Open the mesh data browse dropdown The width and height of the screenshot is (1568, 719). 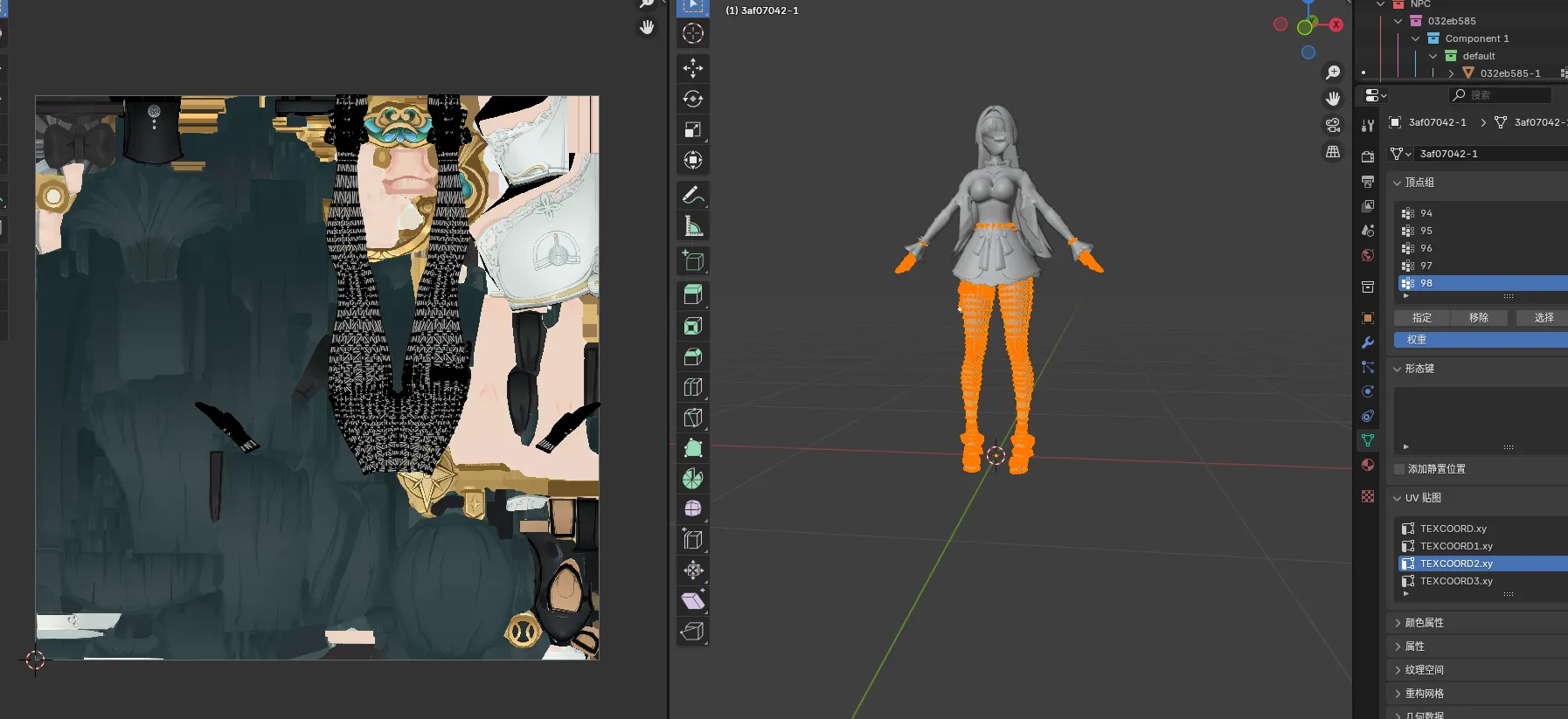(x=1401, y=154)
